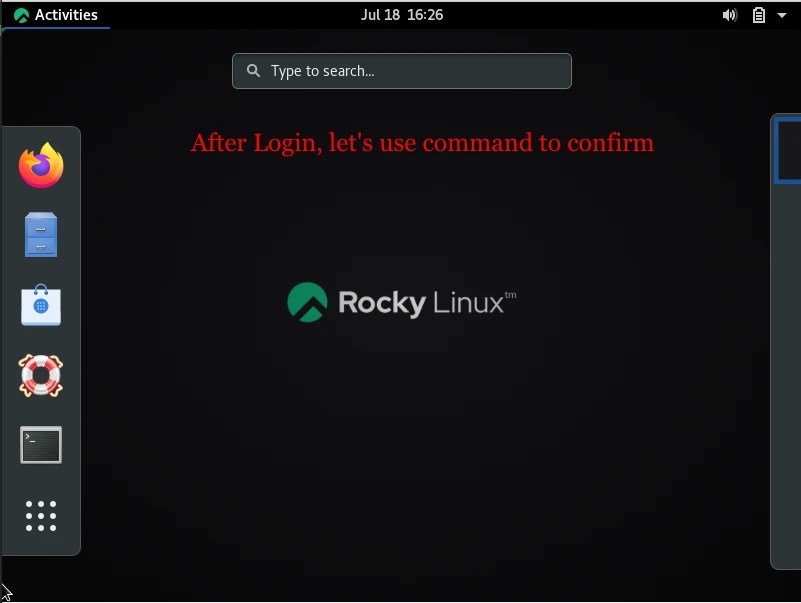Click the clipboard status icon in top bar

(x=759, y=15)
